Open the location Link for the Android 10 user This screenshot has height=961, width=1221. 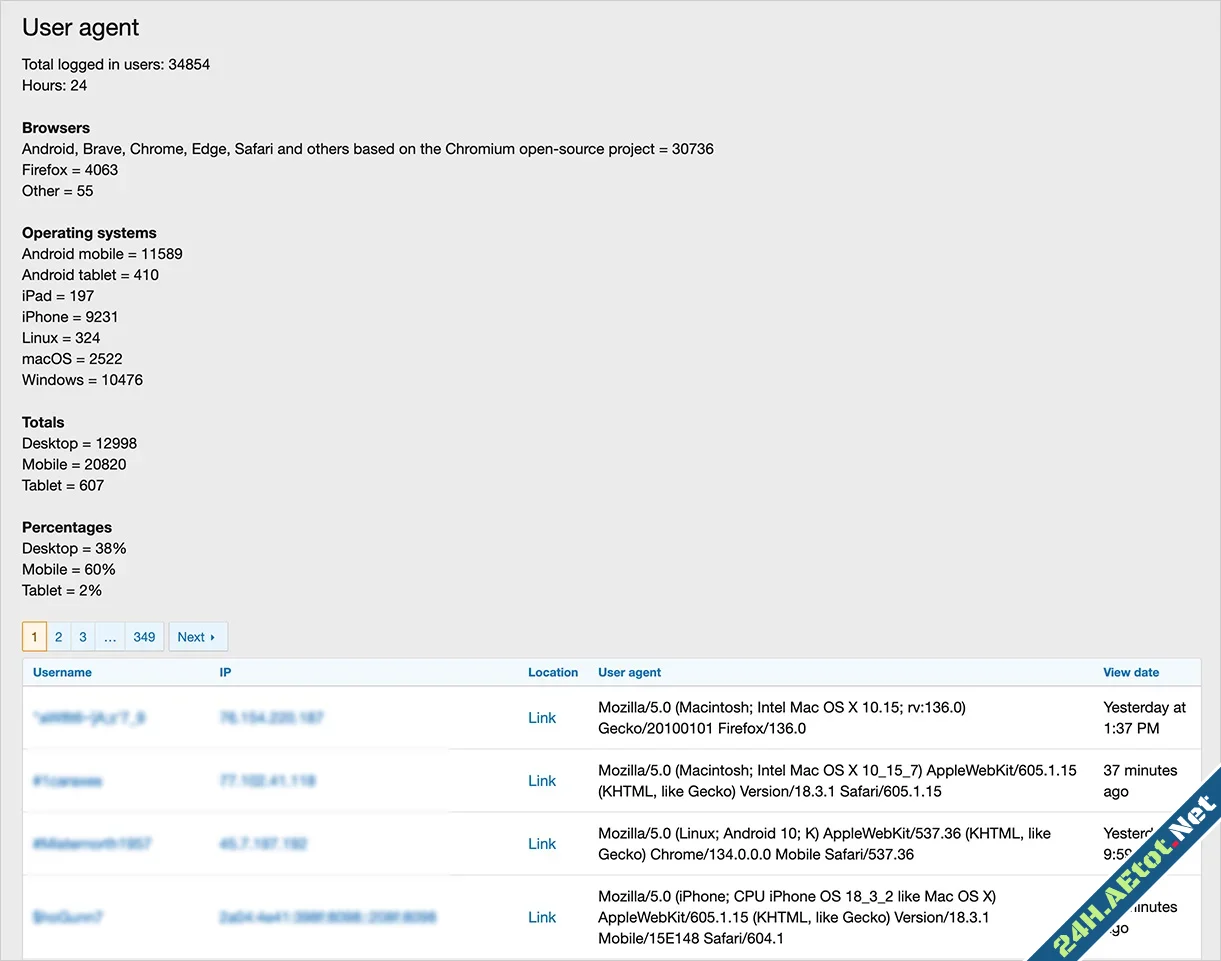click(542, 843)
